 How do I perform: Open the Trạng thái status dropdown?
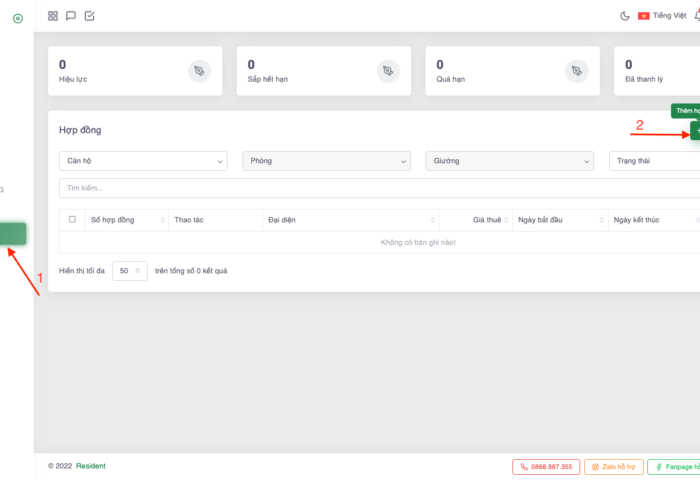tap(655, 161)
